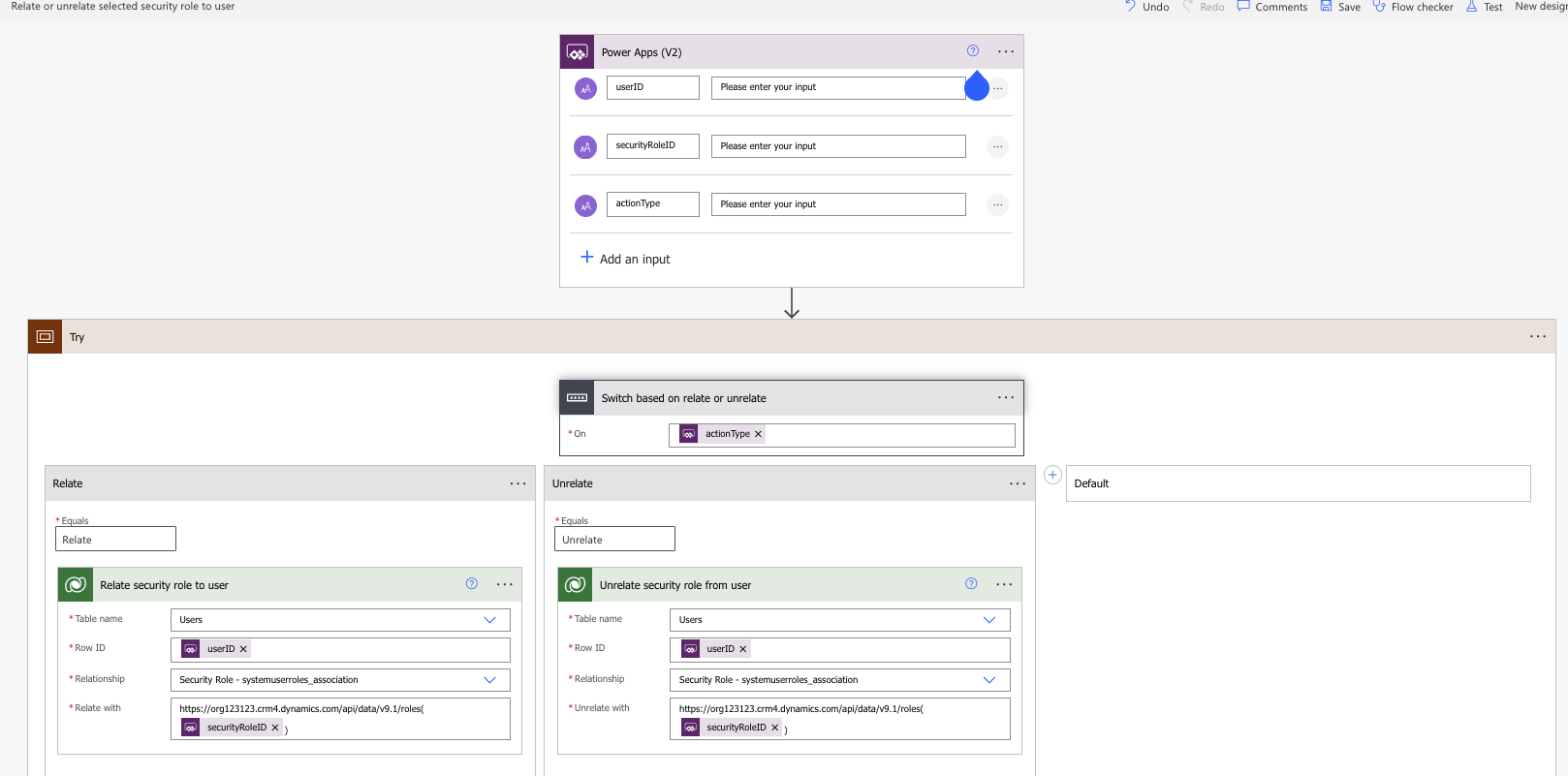Open the Try scope ellipsis menu
Image resolution: width=1568 pixels, height=776 pixels.
point(1538,336)
